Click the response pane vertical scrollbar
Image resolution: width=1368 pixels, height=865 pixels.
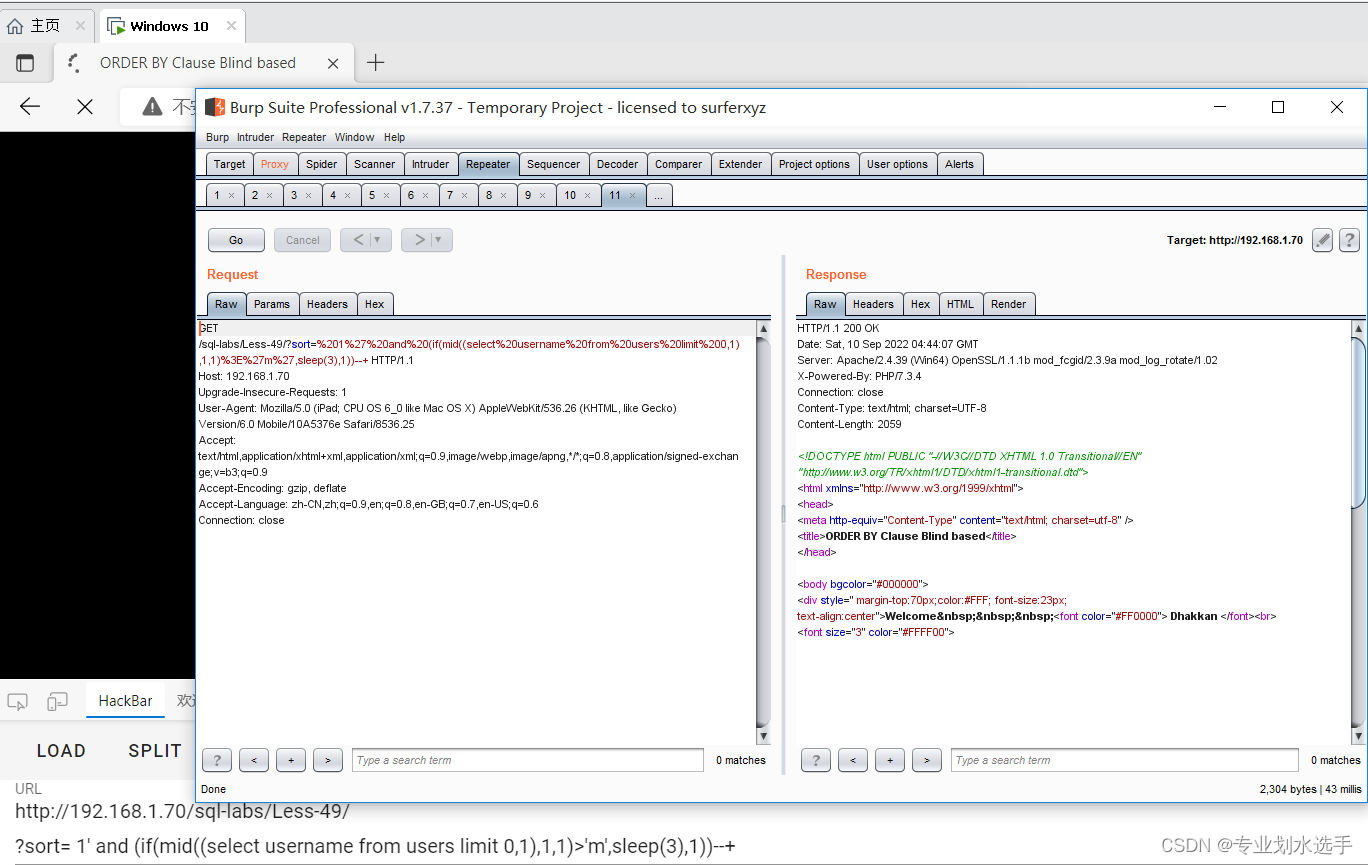(x=1358, y=532)
